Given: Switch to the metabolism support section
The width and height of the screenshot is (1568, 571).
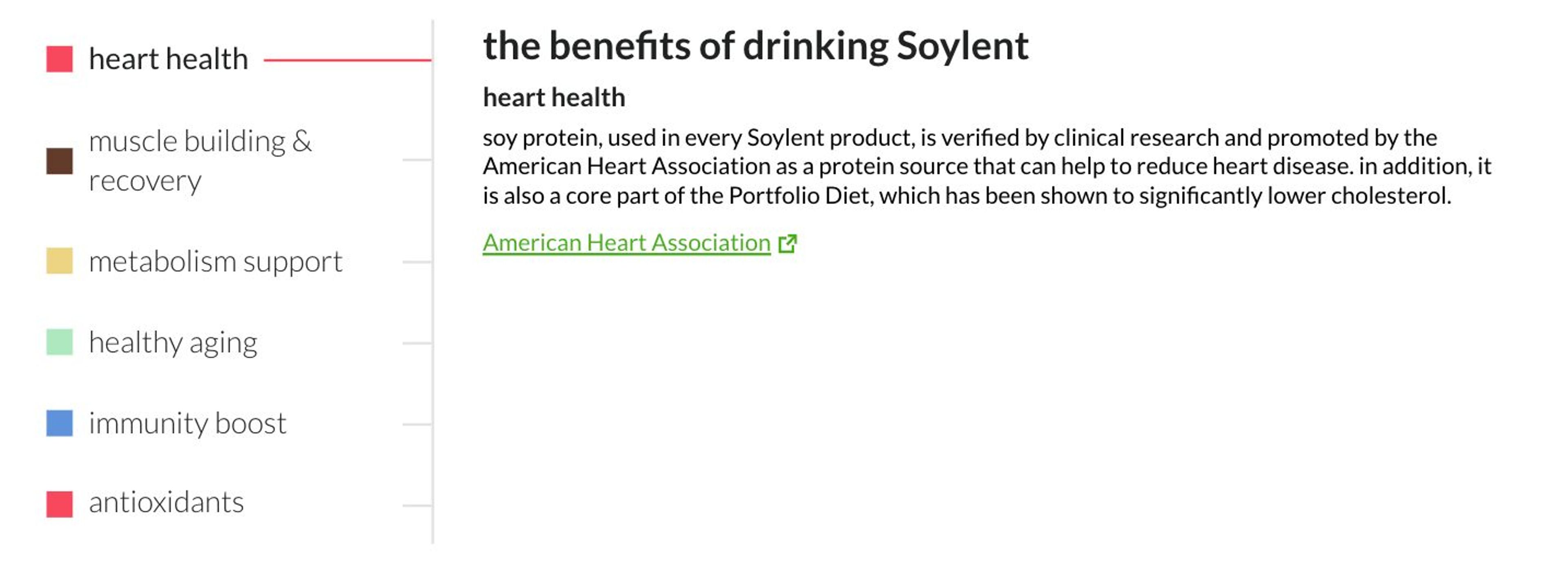Looking at the screenshot, I should tap(216, 262).
